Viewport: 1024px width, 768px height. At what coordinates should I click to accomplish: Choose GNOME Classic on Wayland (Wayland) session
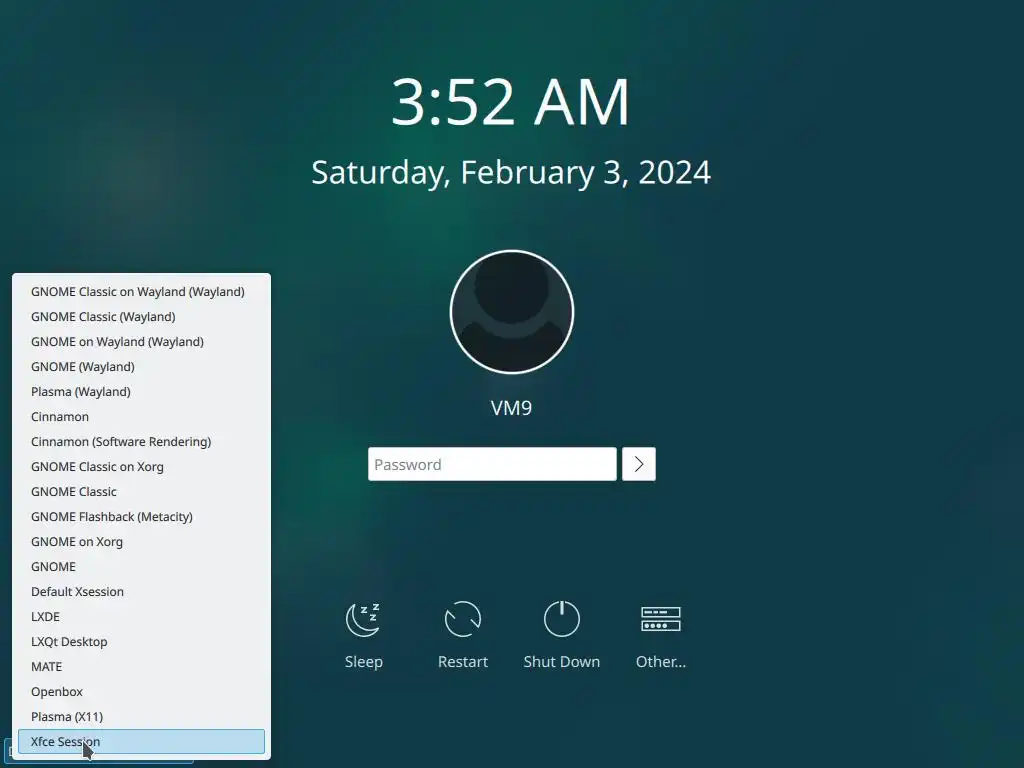[141, 292]
